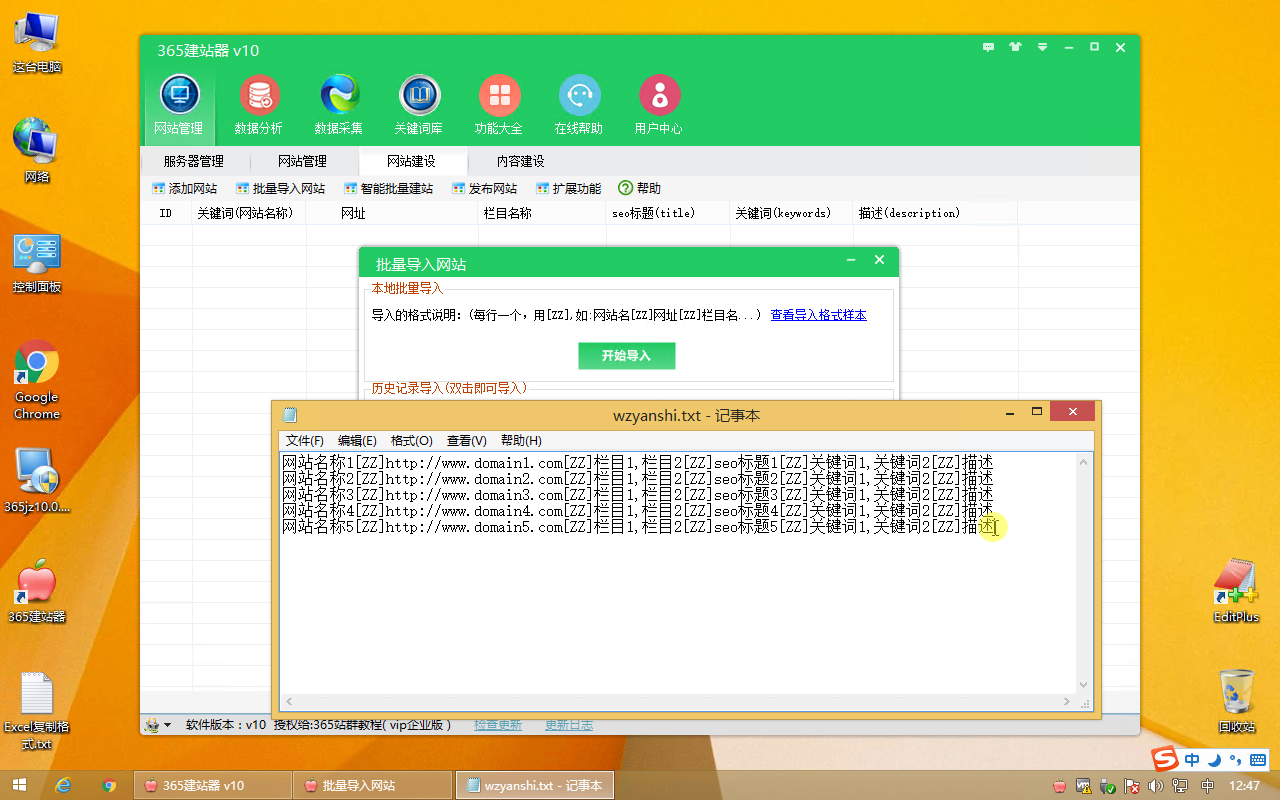This screenshot has width=1280, height=800.
Task: Switch to the 内容建设 tab
Action: (x=521, y=161)
